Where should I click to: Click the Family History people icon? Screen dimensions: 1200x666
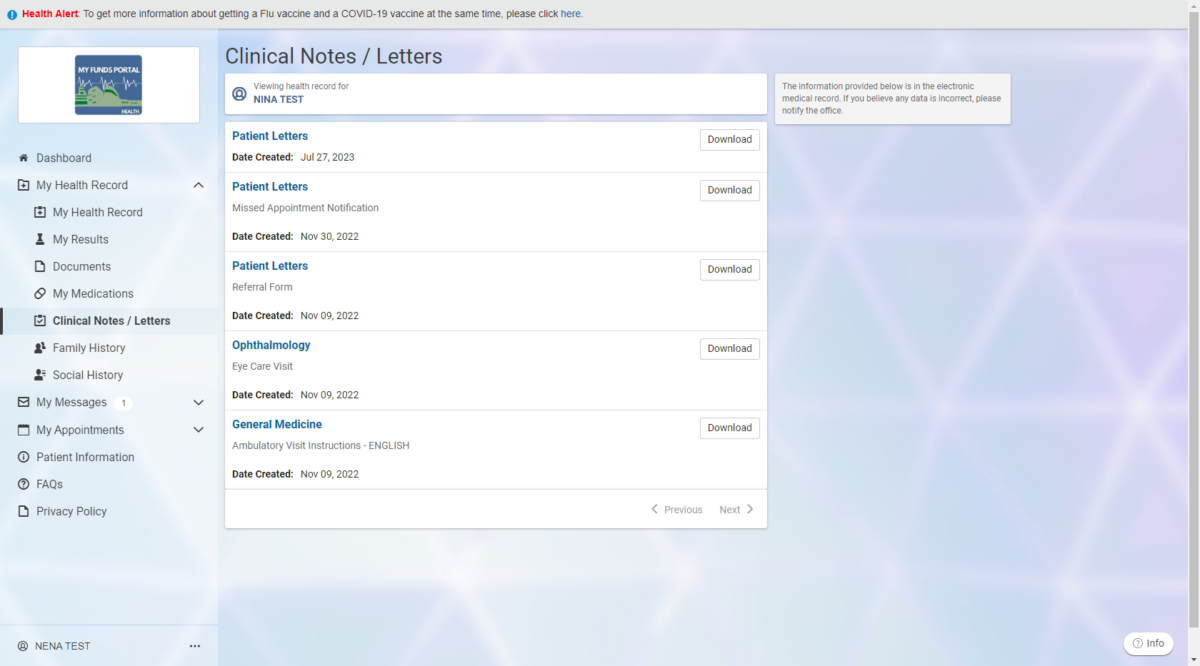[40, 348]
